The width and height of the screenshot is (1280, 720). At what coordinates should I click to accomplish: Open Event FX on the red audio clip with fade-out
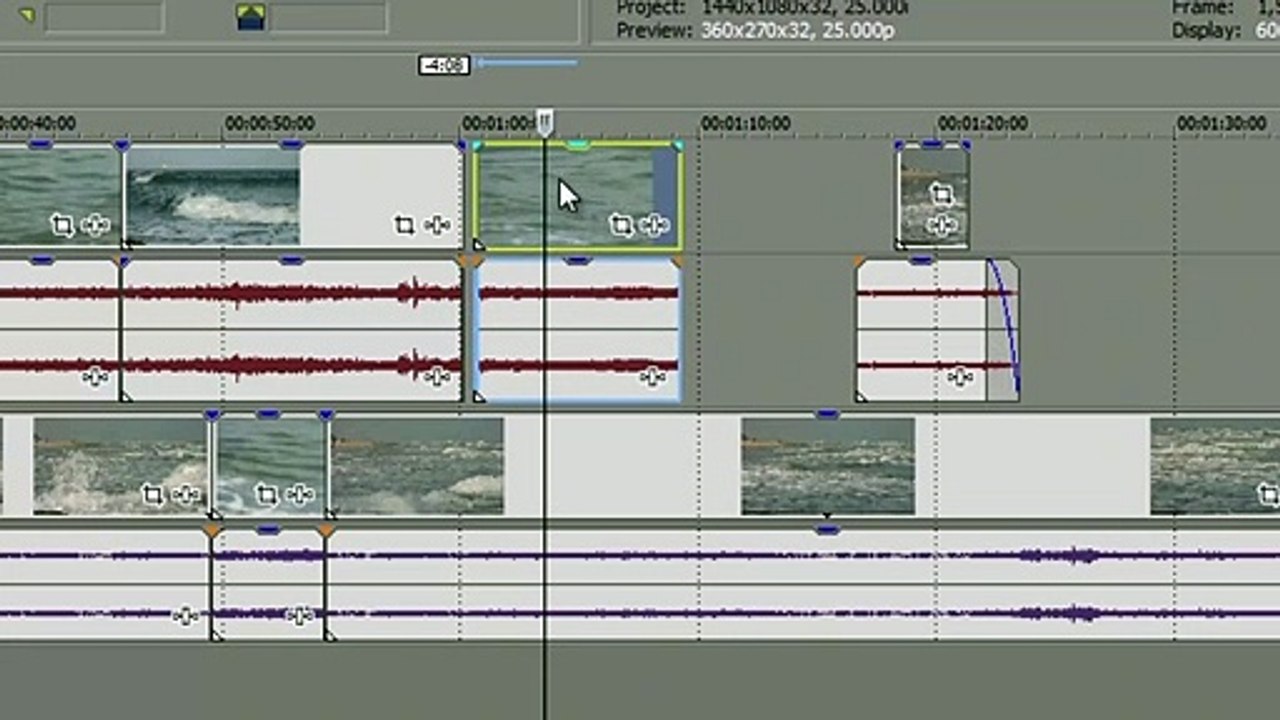[960, 377]
